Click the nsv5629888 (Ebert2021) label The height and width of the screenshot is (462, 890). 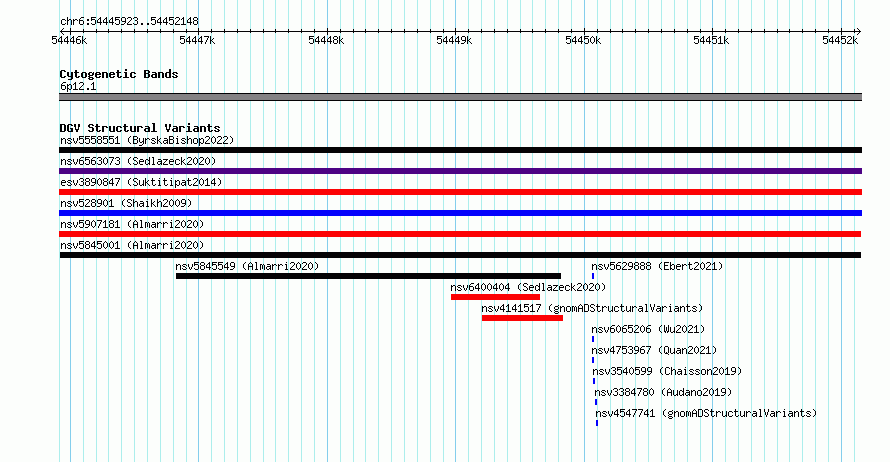657,266
